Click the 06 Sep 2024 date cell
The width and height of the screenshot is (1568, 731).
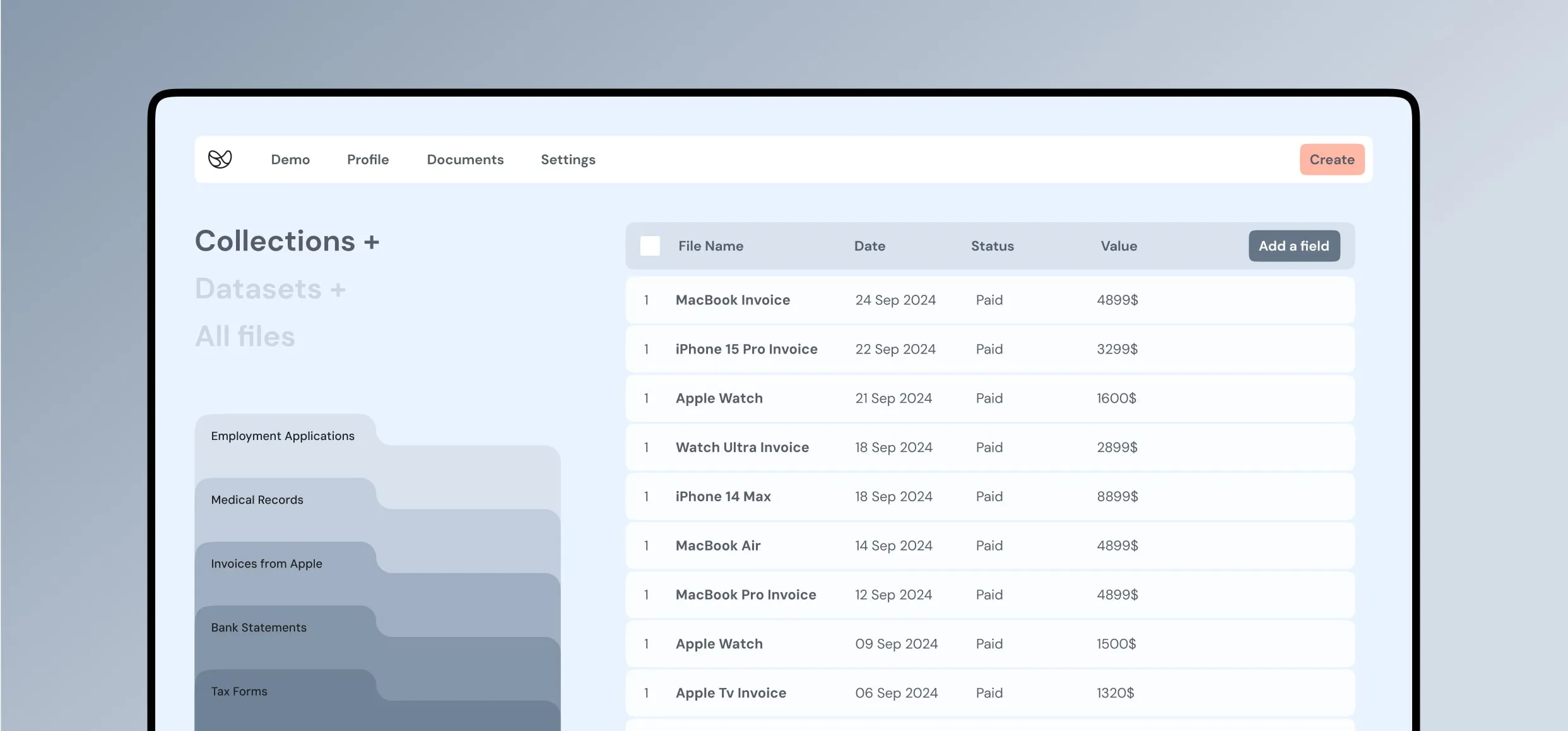click(x=896, y=693)
